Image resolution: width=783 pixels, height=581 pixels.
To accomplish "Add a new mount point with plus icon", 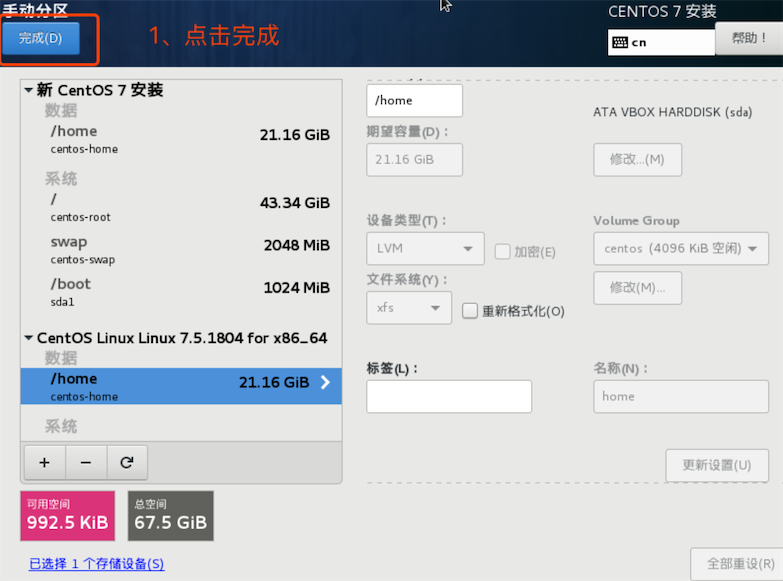I will click(44, 463).
